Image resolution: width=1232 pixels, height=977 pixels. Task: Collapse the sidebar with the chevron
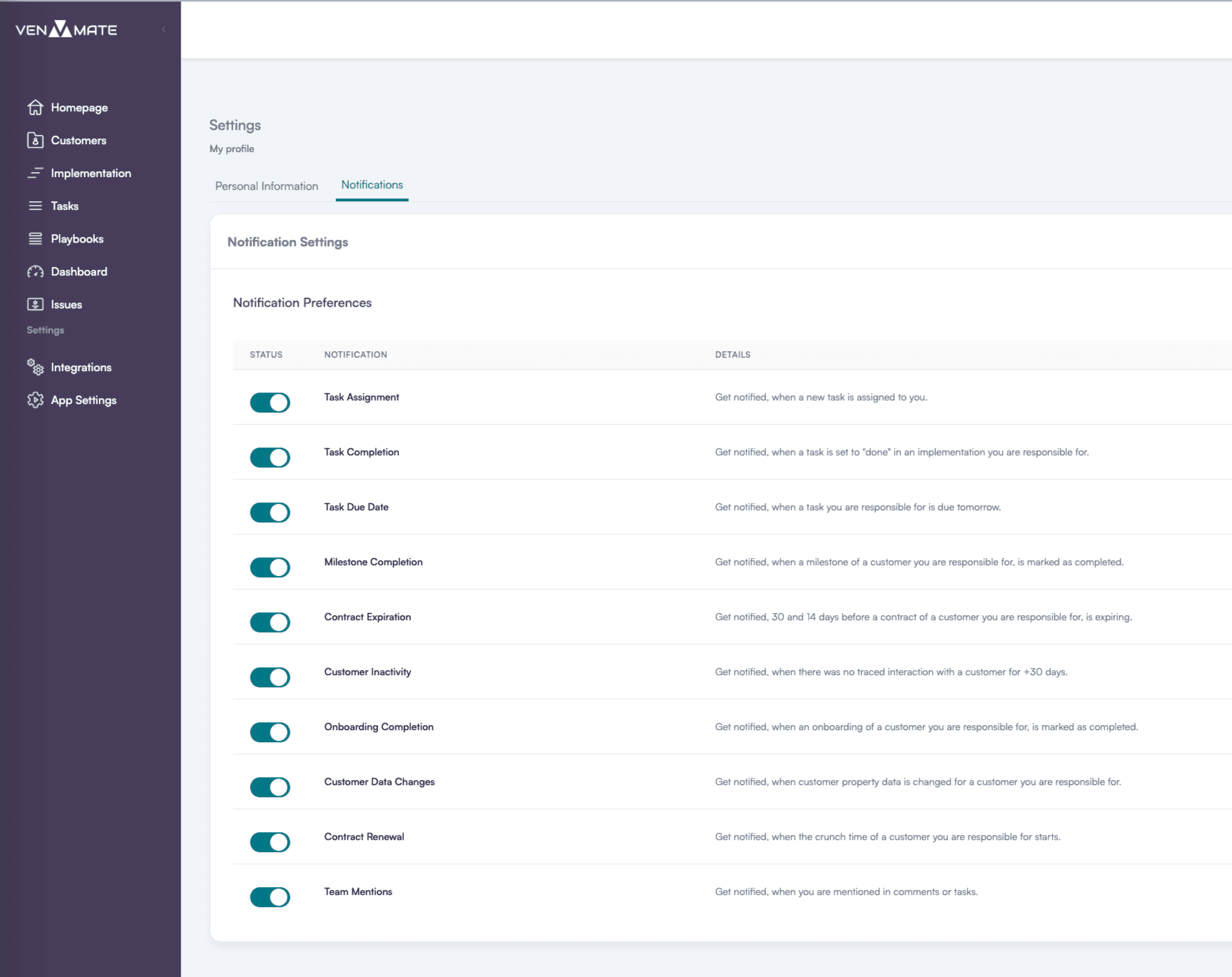163,29
